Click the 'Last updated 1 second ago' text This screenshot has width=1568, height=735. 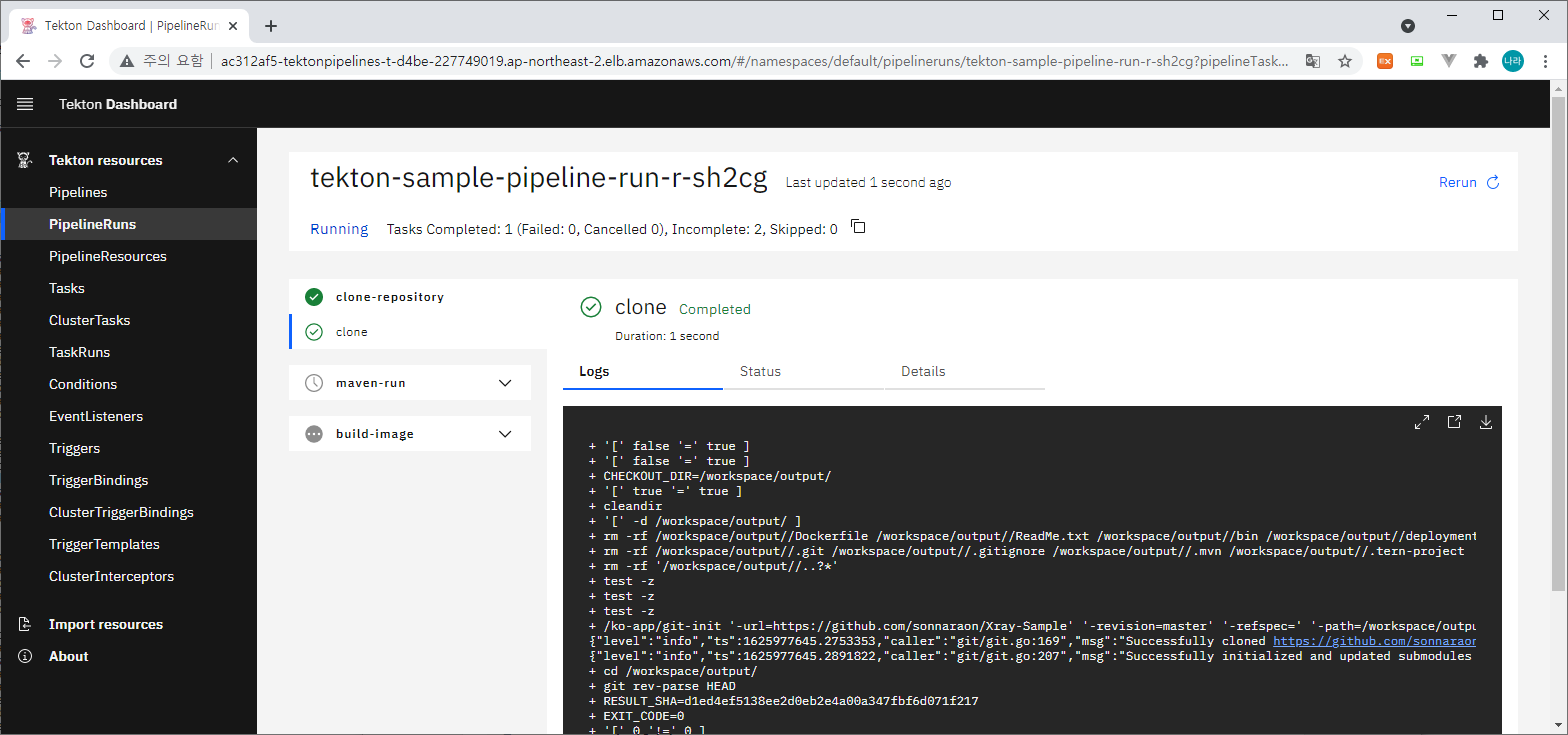(x=868, y=183)
